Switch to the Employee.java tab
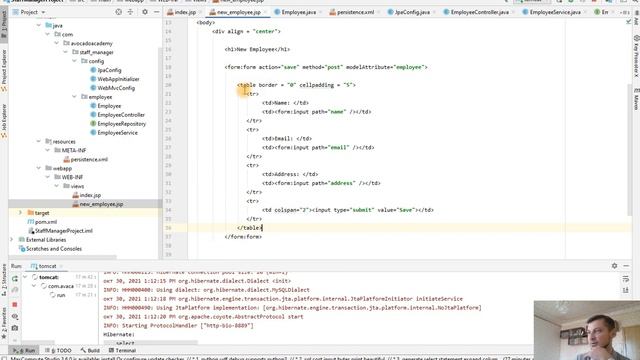 coord(298,12)
